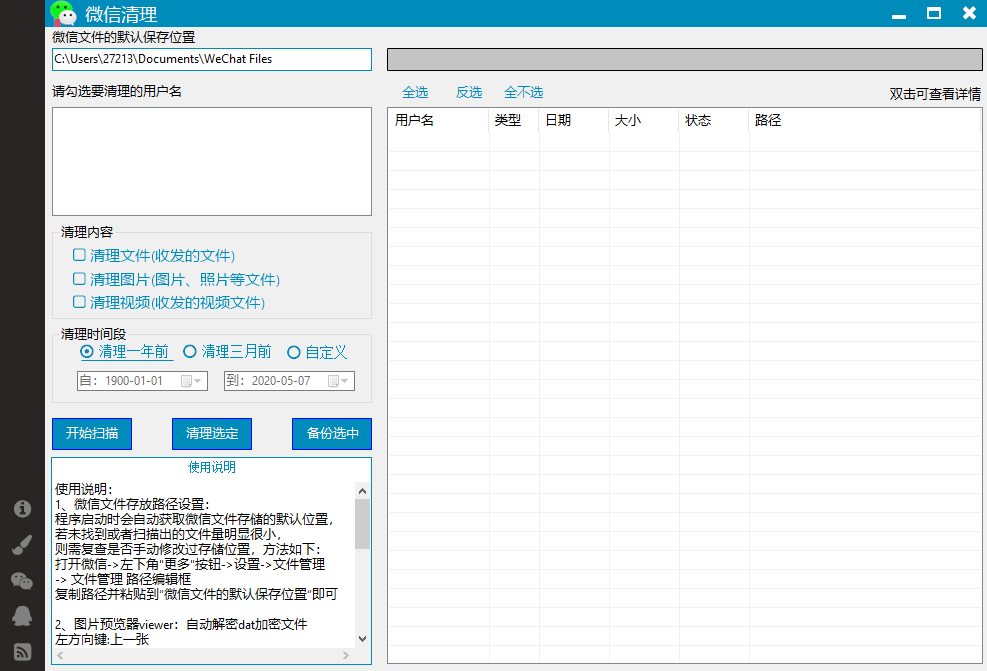
Task: Open the start date 1900-01-01 calendar dropdown
Action: coord(191,381)
